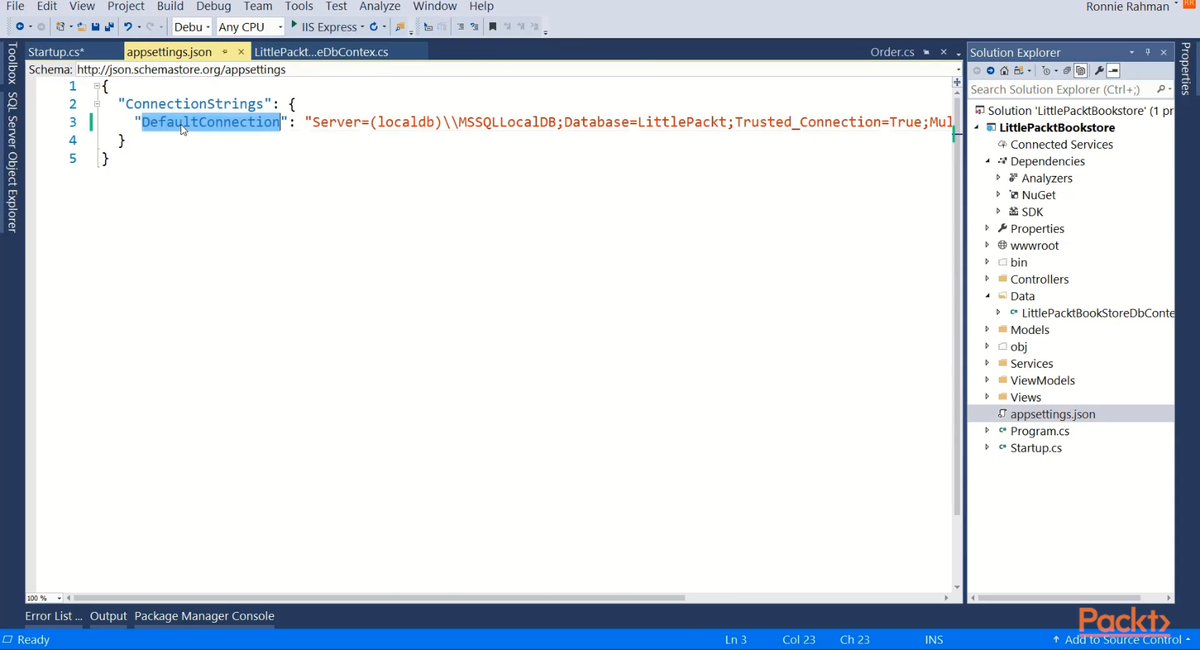The height and width of the screenshot is (650, 1200).
Task: Click the Open File toolbar icon
Action: tap(82, 27)
